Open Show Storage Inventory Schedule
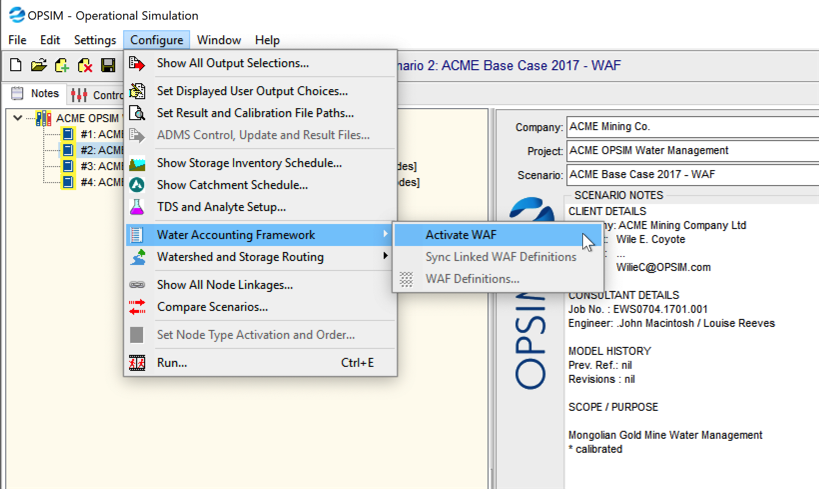The width and height of the screenshot is (819, 489). (x=249, y=163)
